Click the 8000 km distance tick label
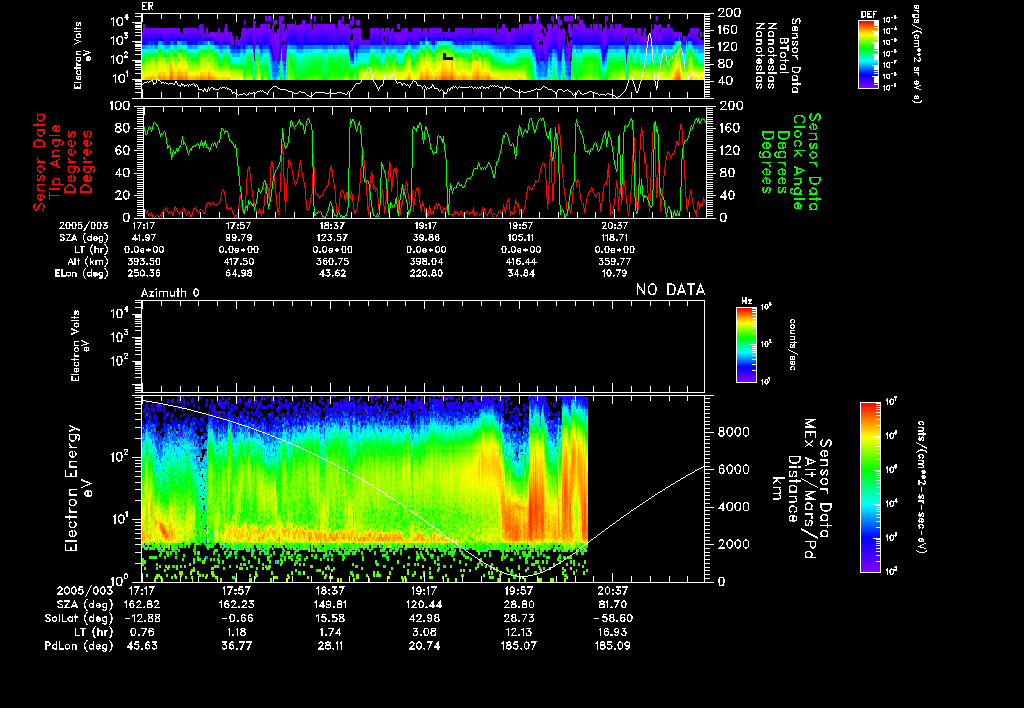 coord(733,432)
